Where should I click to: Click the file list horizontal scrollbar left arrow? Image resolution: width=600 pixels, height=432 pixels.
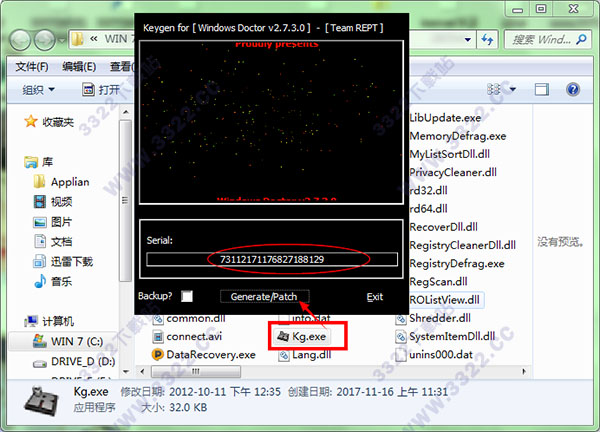pos(142,371)
